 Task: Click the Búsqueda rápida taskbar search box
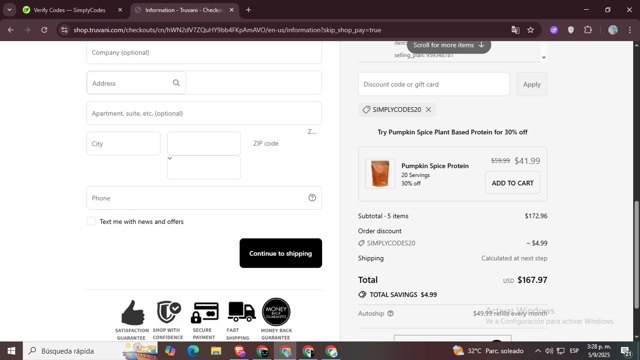90,351
